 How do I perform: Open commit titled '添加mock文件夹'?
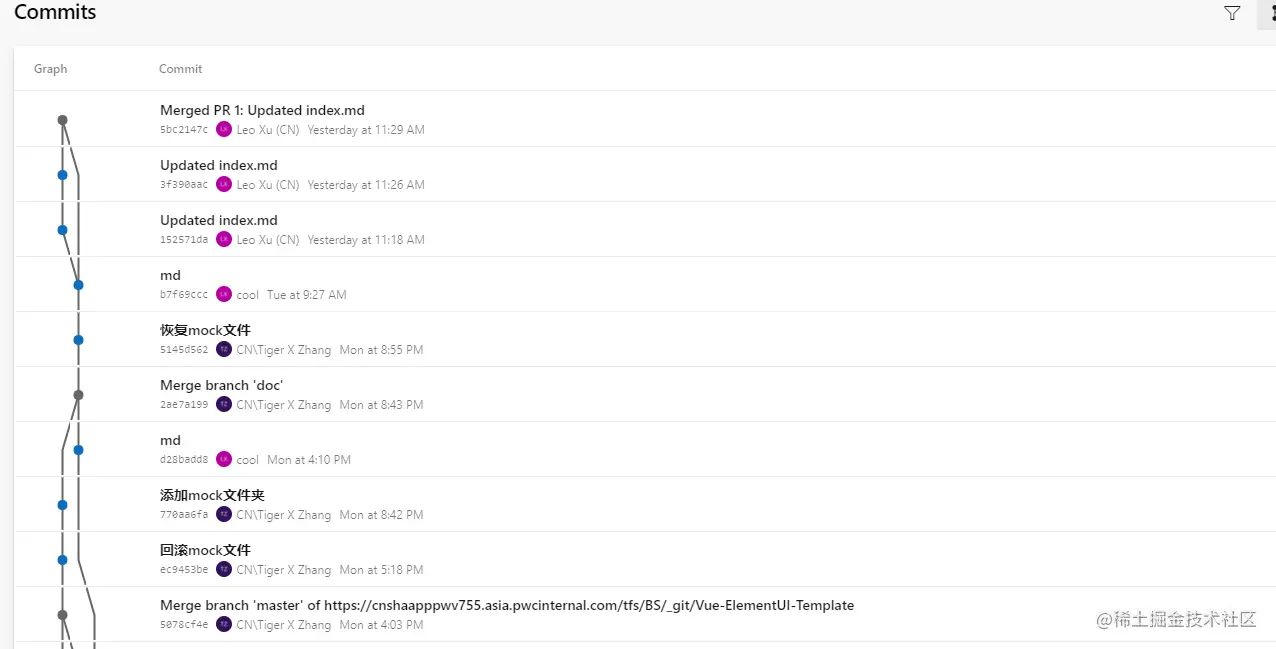[212, 495]
